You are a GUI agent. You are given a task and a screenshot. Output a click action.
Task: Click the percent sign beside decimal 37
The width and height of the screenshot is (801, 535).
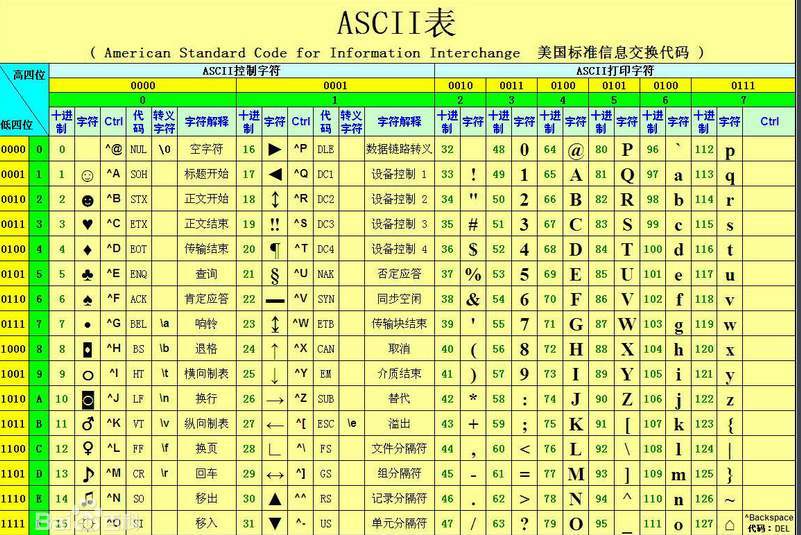click(x=473, y=275)
